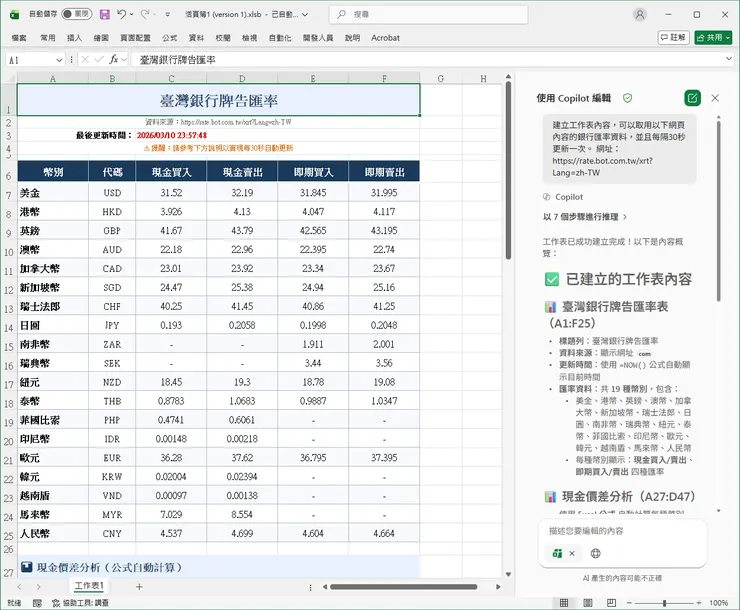Click the cancel X icon in formula bar
740x610 pixels.
[x=85, y=59]
